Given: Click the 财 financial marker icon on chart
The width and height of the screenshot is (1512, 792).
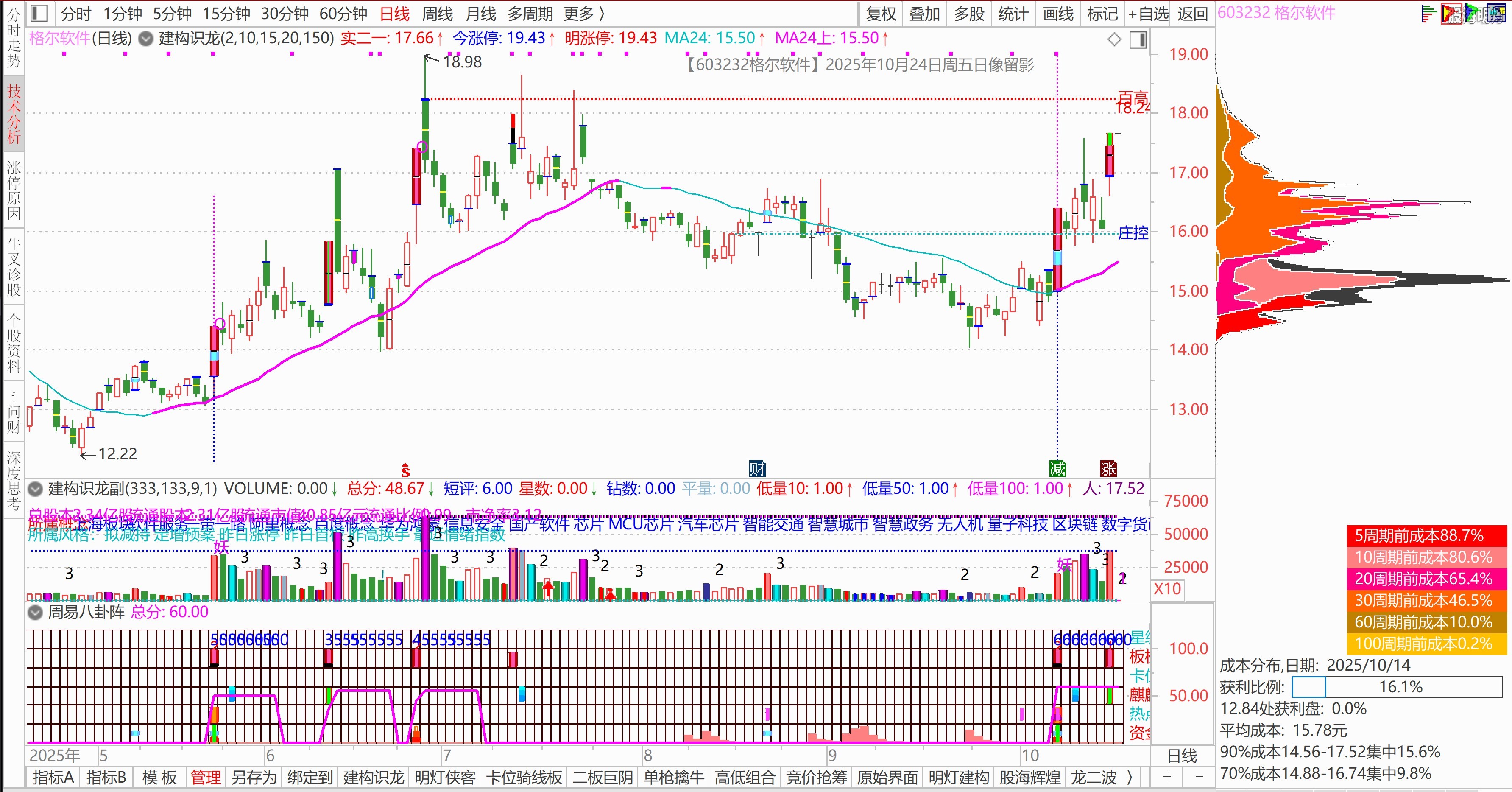Looking at the screenshot, I should (x=757, y=468).
